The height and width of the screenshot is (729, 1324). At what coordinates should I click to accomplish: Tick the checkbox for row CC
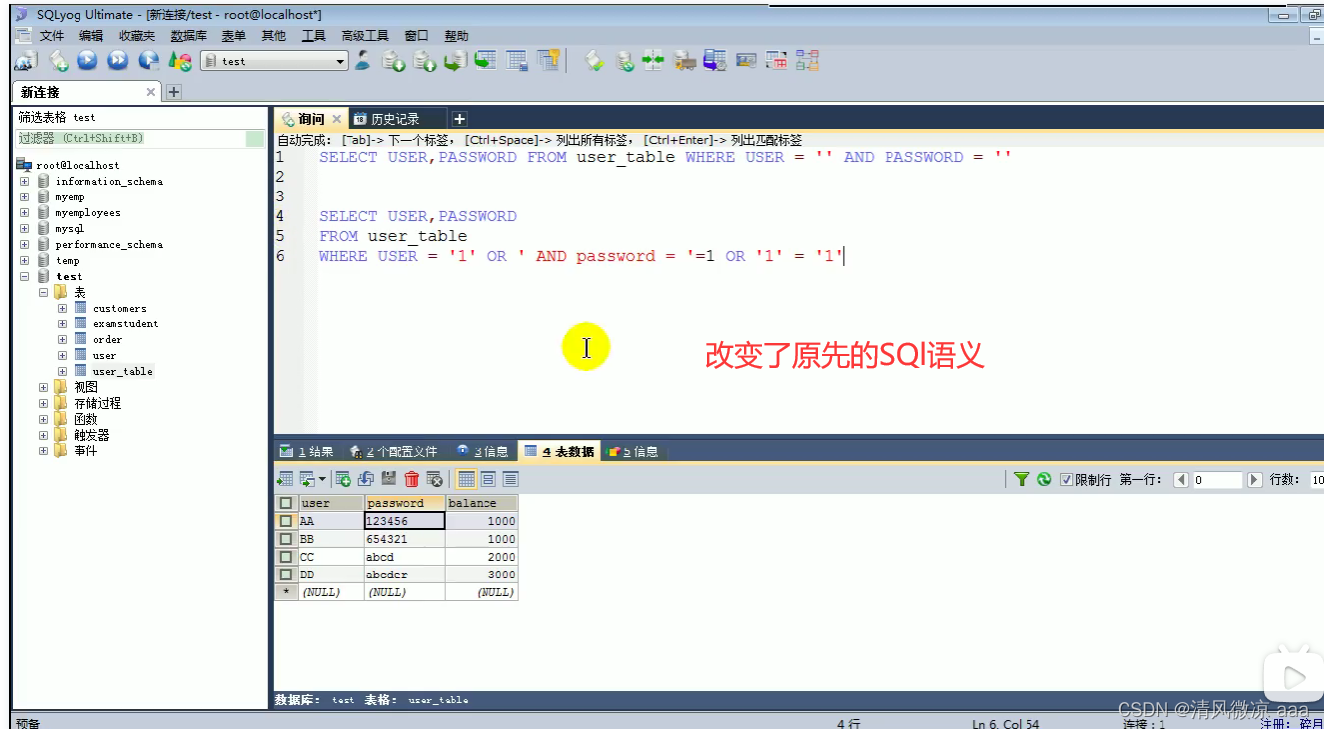point(286,557)
